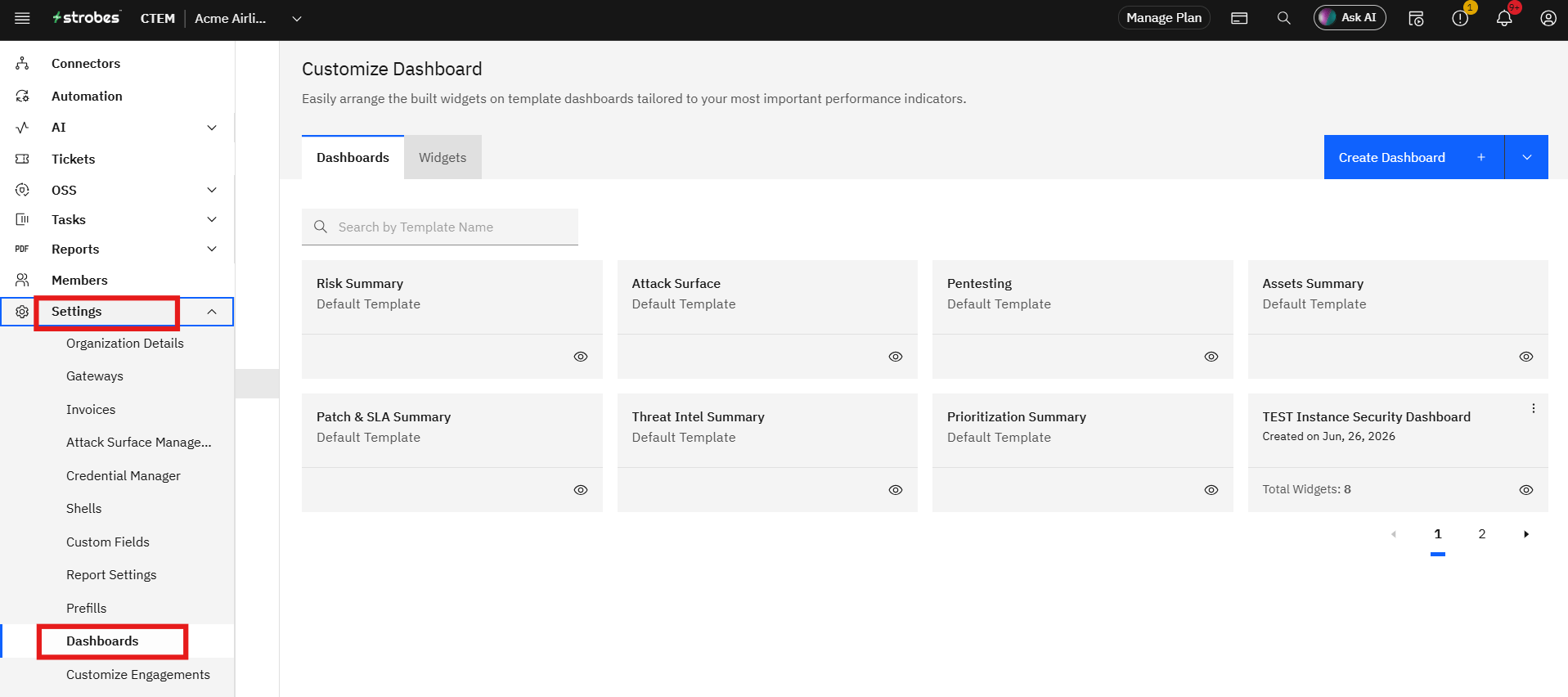This screenshot has height=697, width=1568.
Task: View the Threat Intel Summary template
Action: 896,490
